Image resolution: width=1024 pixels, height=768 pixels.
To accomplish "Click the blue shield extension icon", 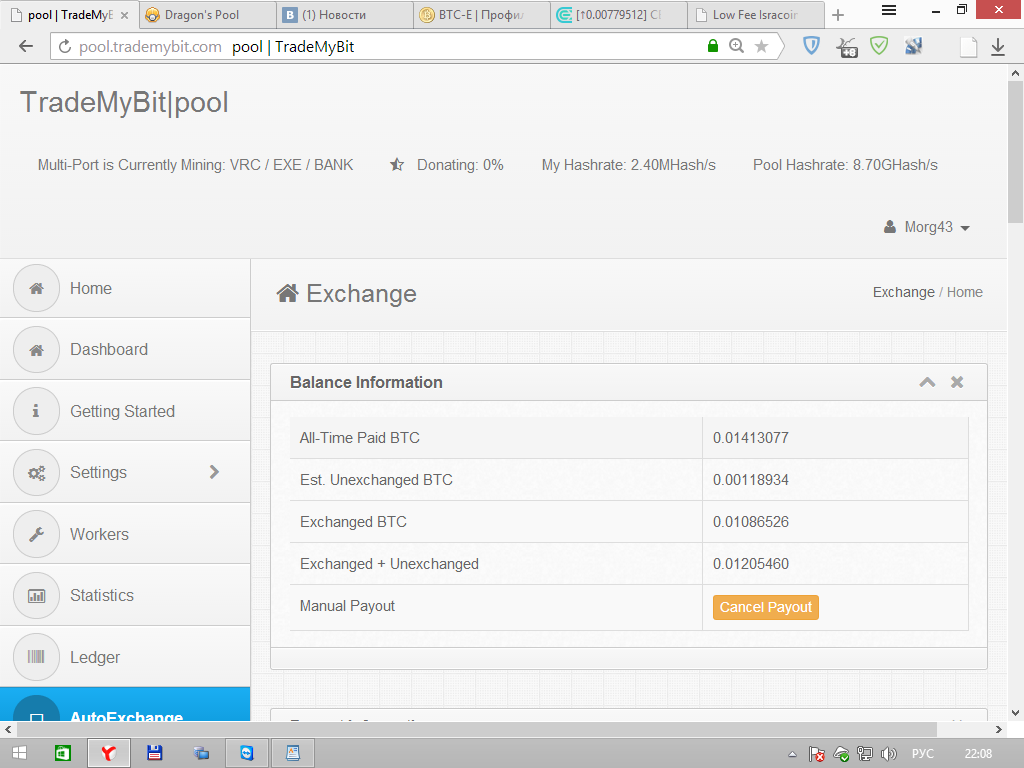I will (x=811, y=46).
